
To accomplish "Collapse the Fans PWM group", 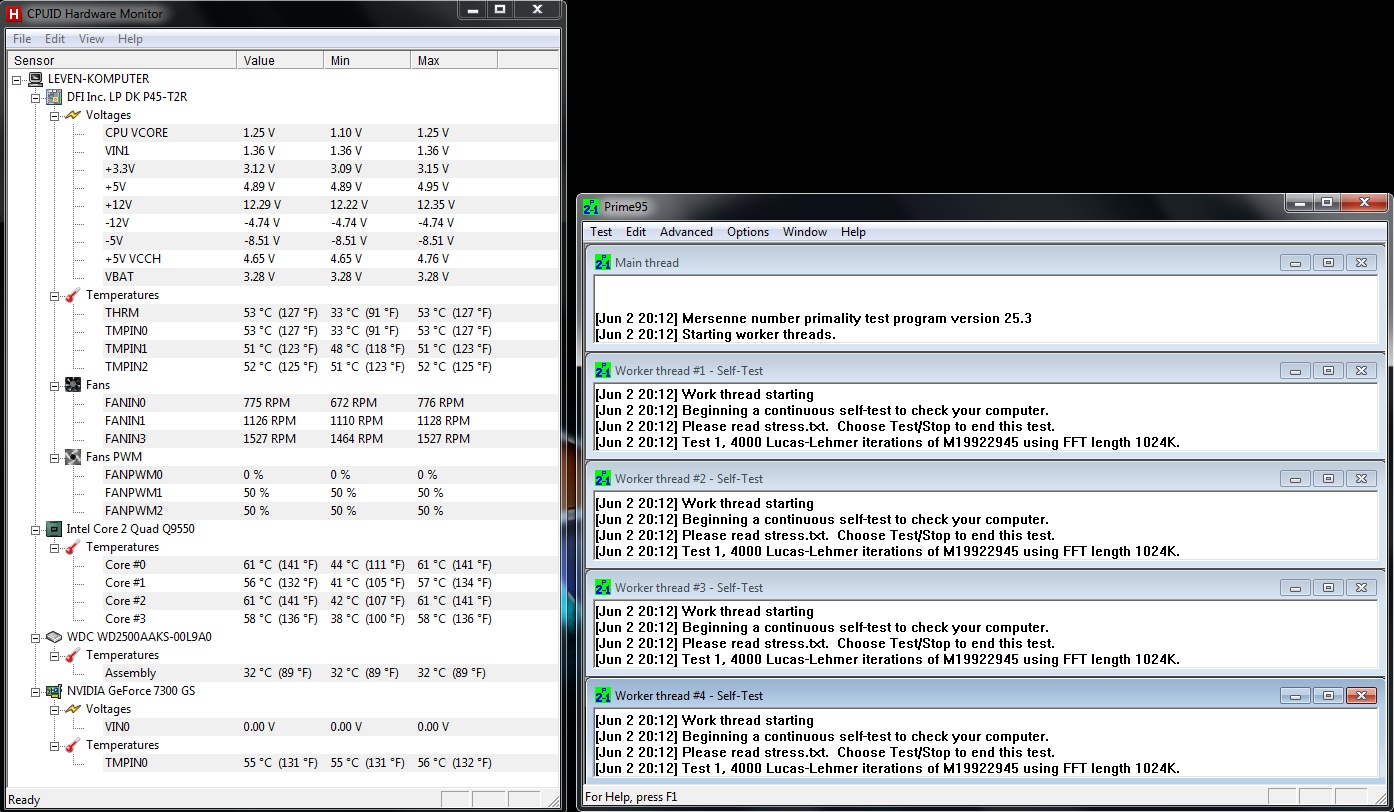I will (x=55, y=457).
